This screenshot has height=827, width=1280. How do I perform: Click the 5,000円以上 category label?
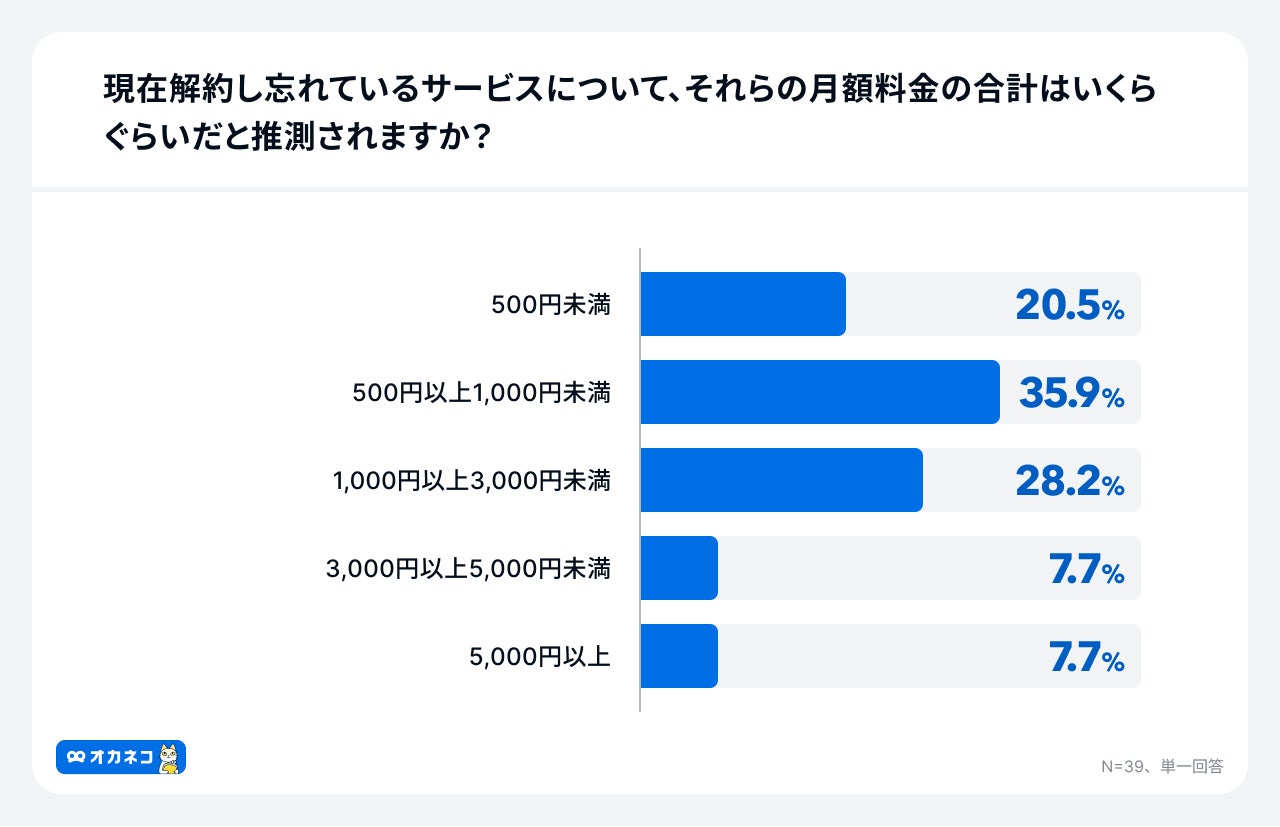[539, 657]
